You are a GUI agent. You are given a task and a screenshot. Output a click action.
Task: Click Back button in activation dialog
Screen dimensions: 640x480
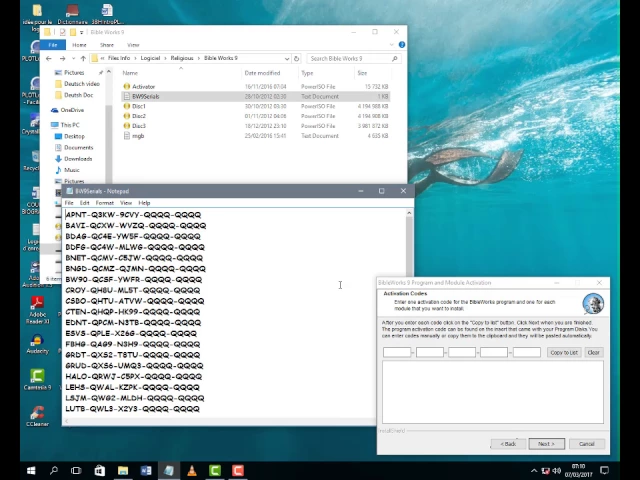coord(508,444)
